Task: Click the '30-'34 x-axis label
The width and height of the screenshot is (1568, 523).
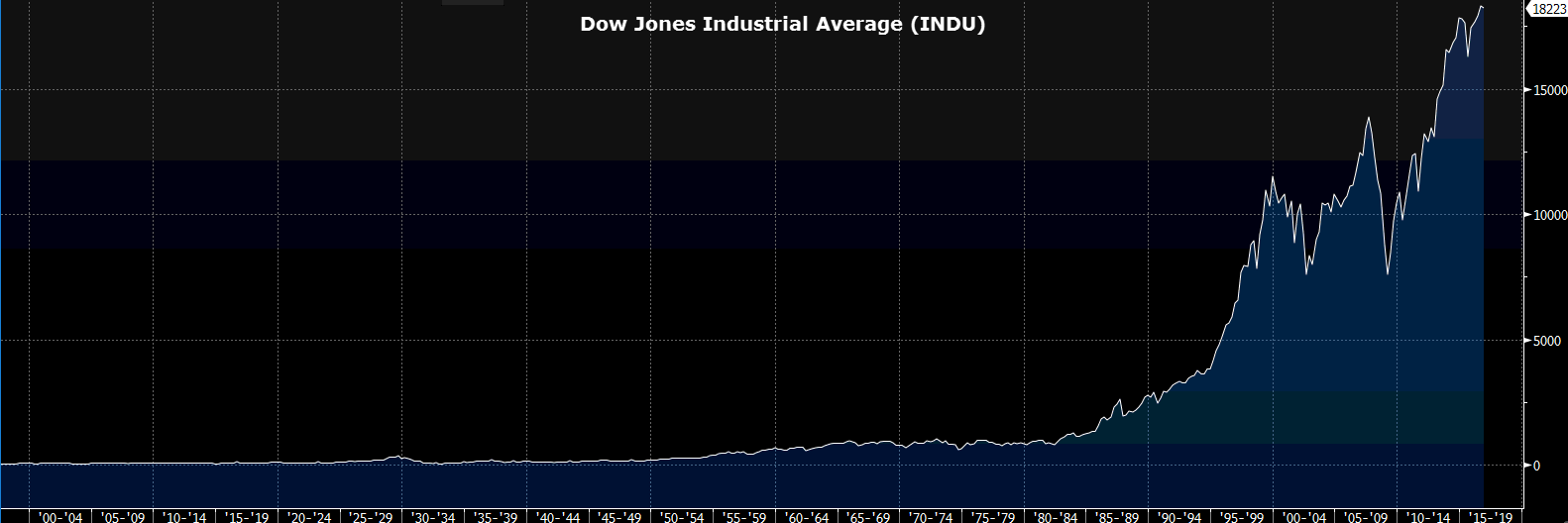Action: pos(433,517)
